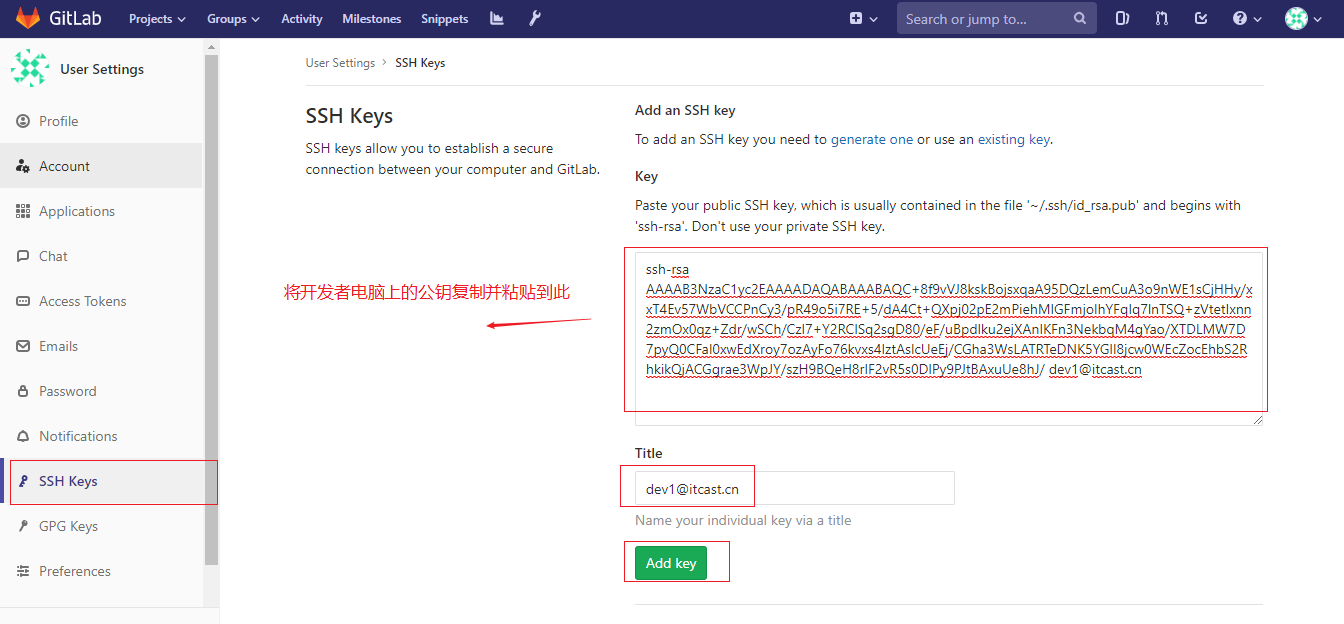This screenshot has height=624, width=1344.
Task: Go to Activity in top navigation
Action: coord(302,19)
